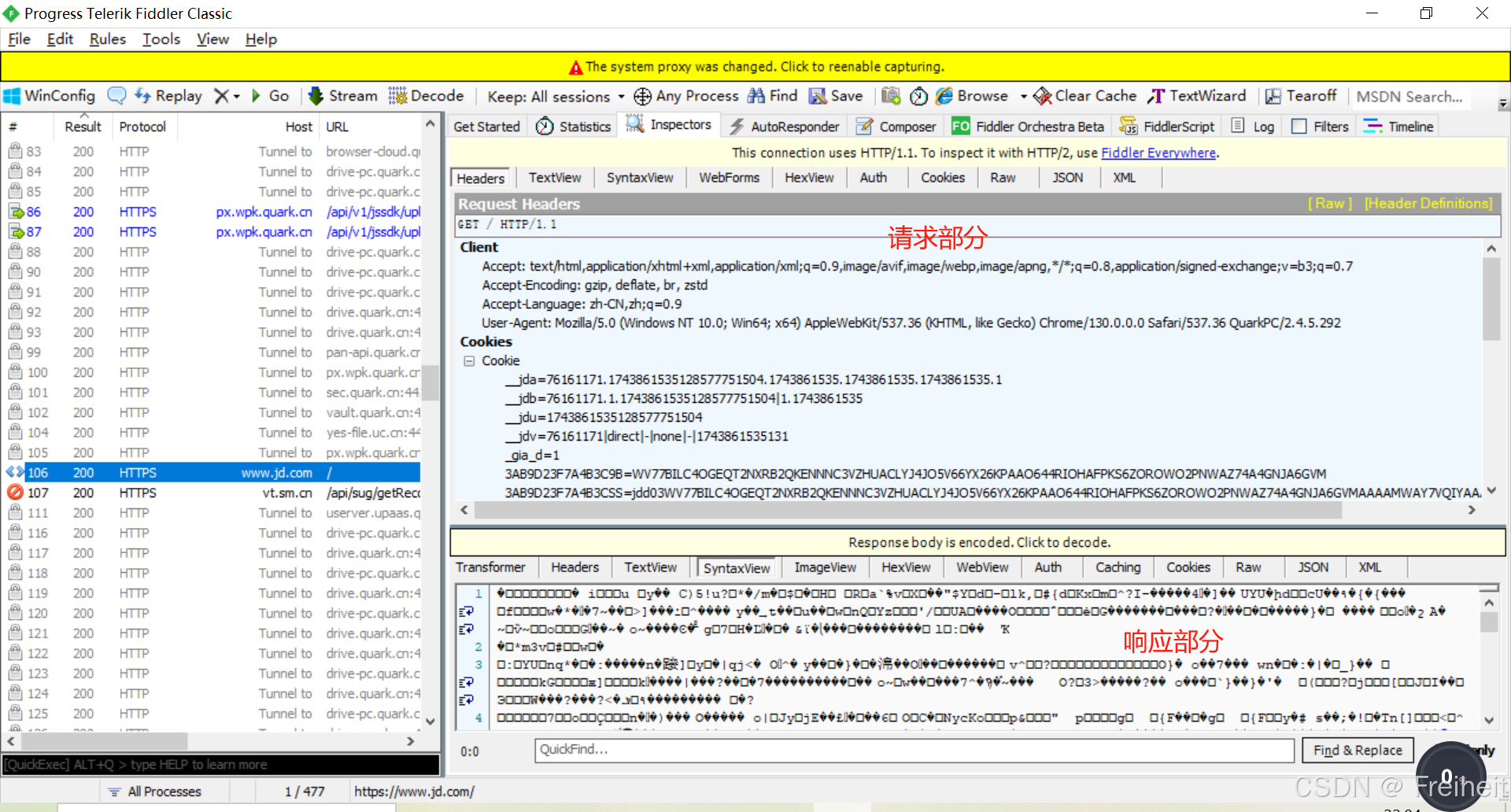Click the timer stopwatch icon

click(918, 96)
